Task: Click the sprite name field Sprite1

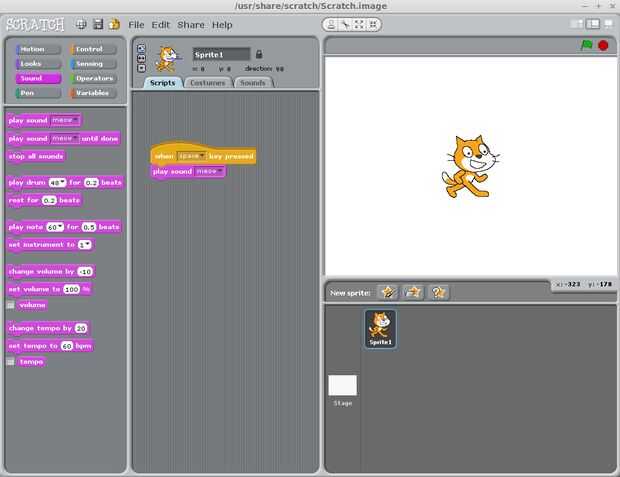Action: pyautogui.click(x=221, y=54)
